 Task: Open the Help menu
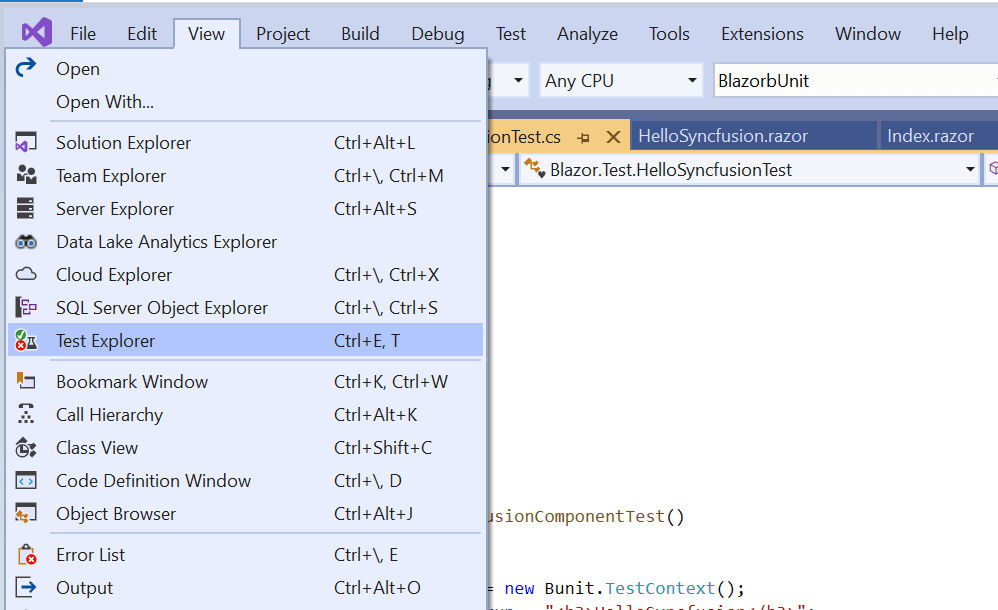click(x=950, y=34)
